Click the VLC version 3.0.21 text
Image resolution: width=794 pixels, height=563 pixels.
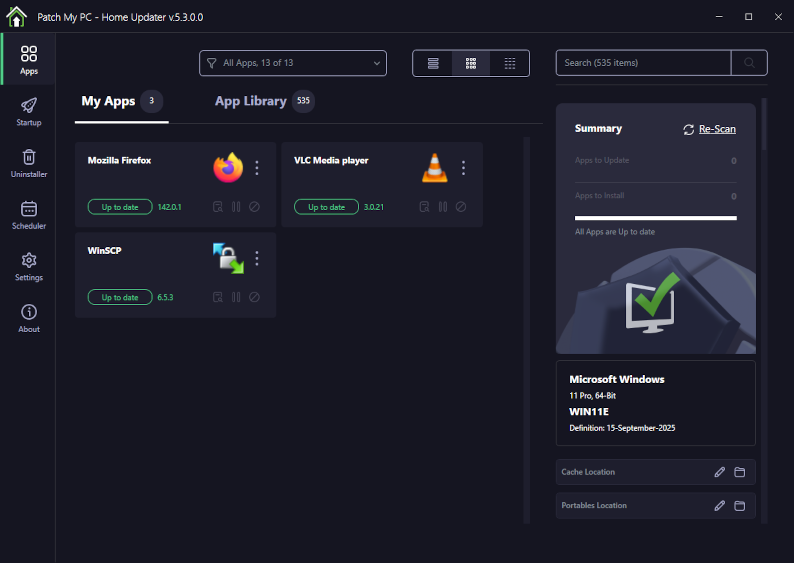[x=374, y=207]
